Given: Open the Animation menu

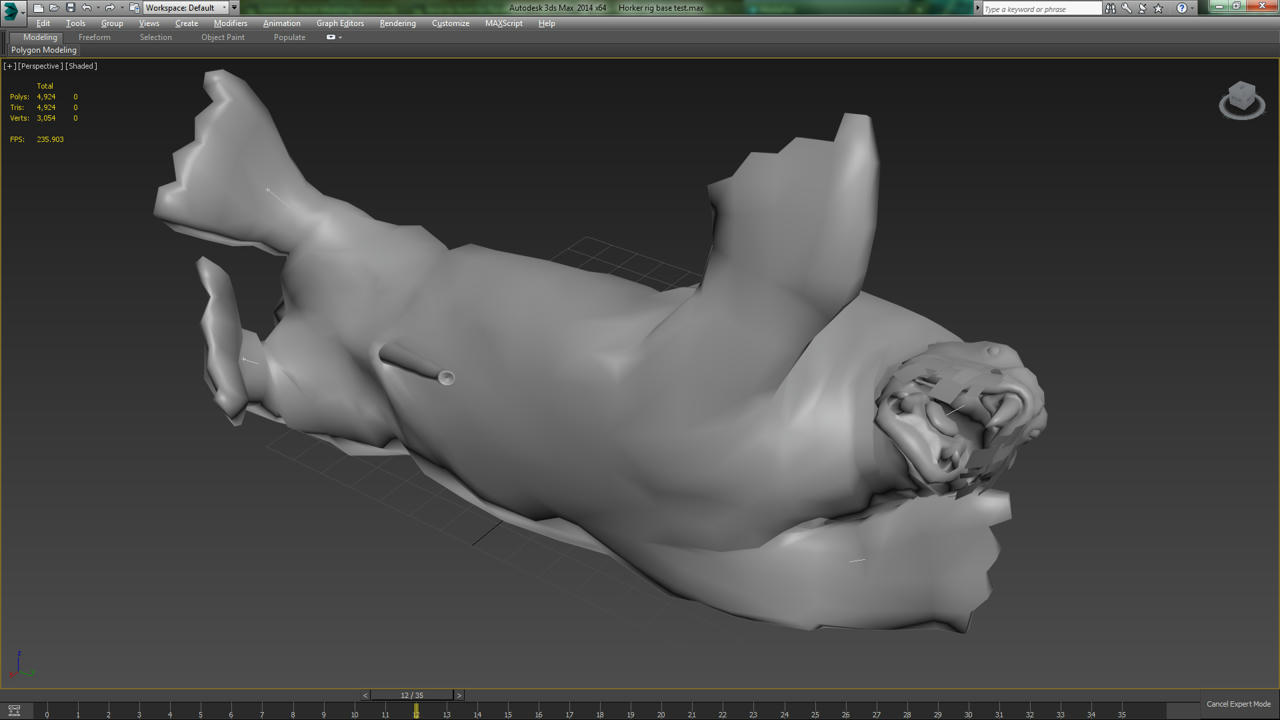Looking at the screenshot, I should pos(282,23).
